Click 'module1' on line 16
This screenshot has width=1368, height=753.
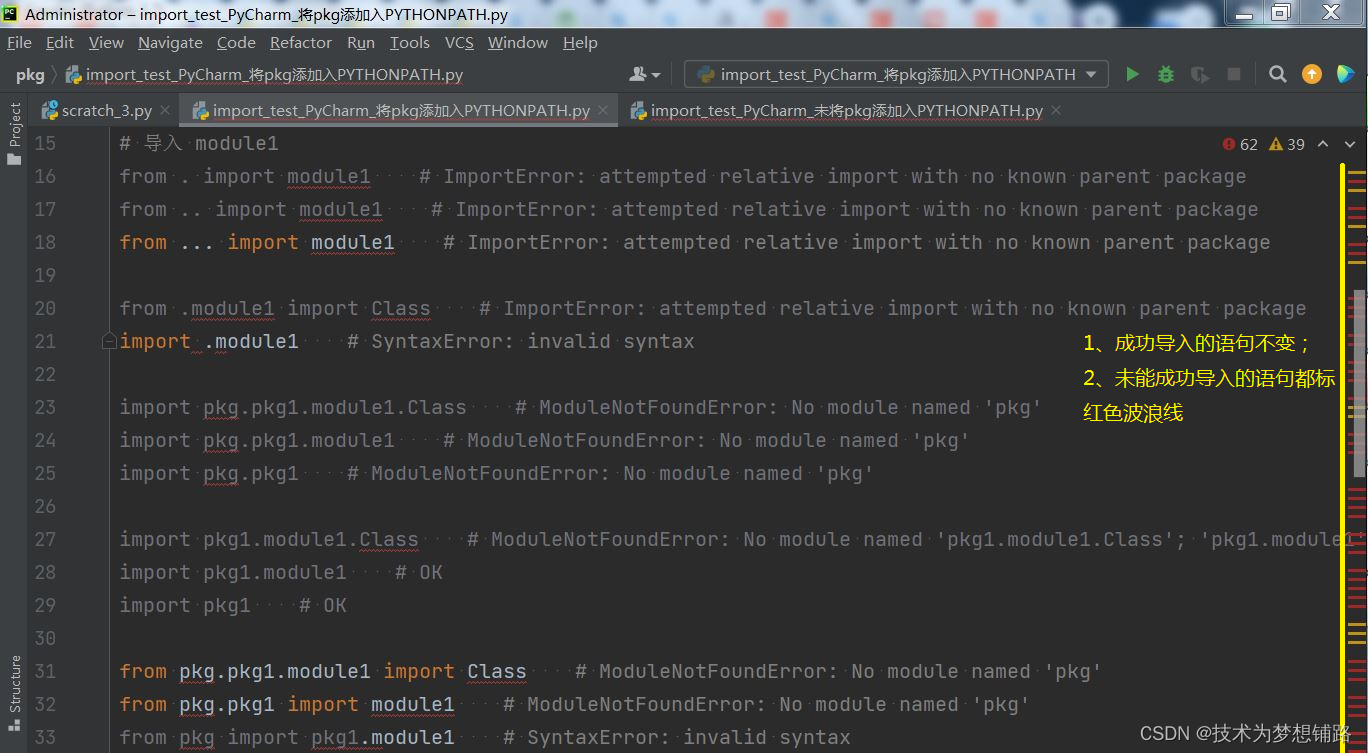pos(328,176)
